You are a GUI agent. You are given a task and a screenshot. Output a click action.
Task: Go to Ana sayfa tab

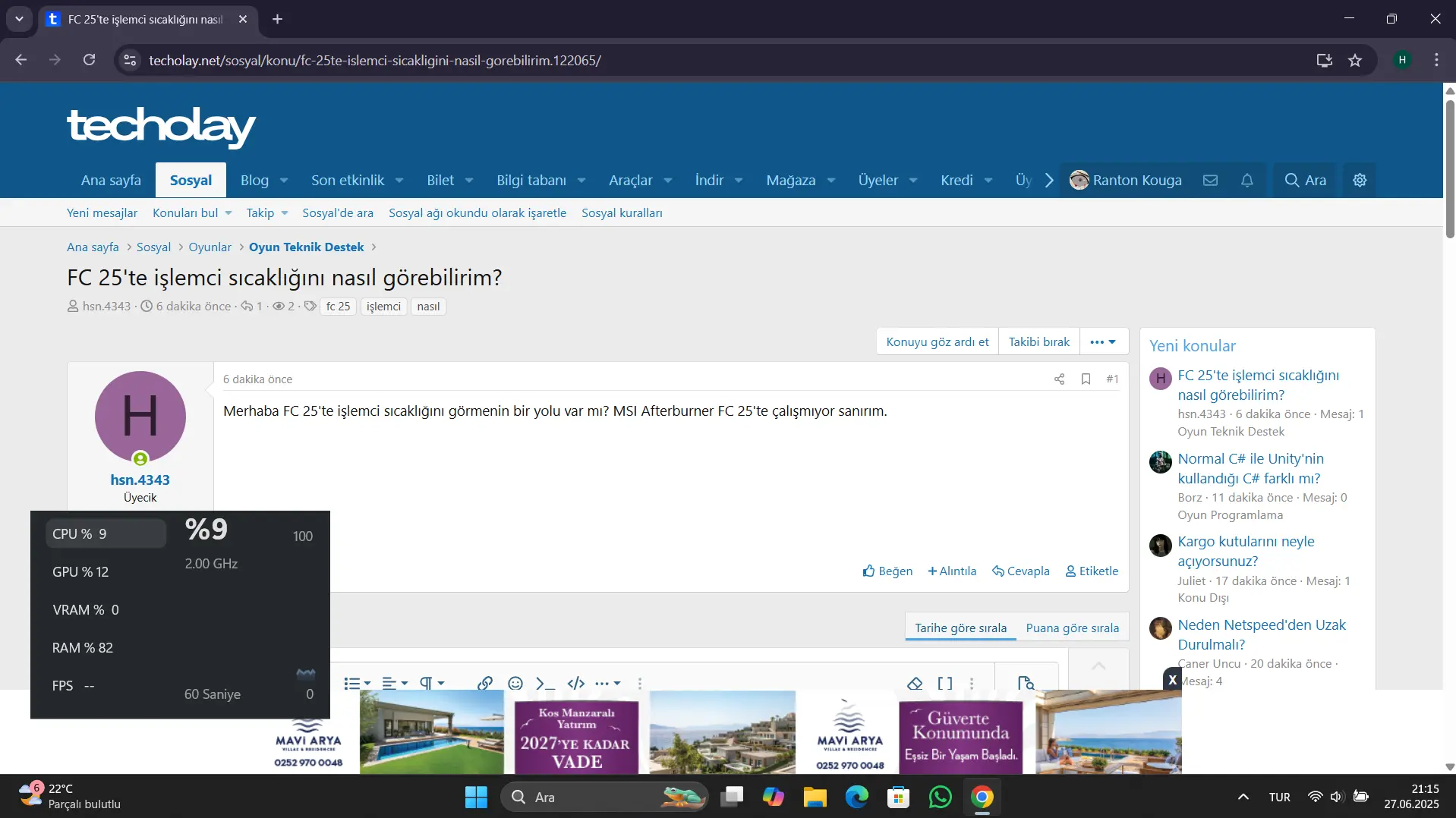[111, 181]
